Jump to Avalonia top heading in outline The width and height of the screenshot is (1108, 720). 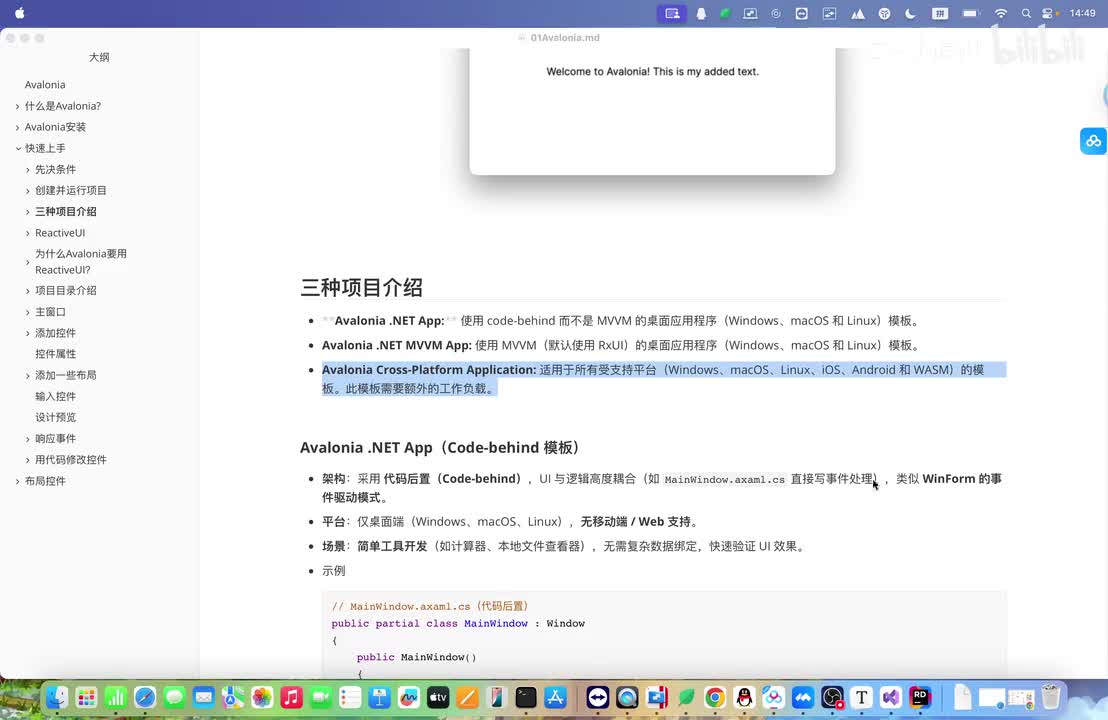coord(45,85)
